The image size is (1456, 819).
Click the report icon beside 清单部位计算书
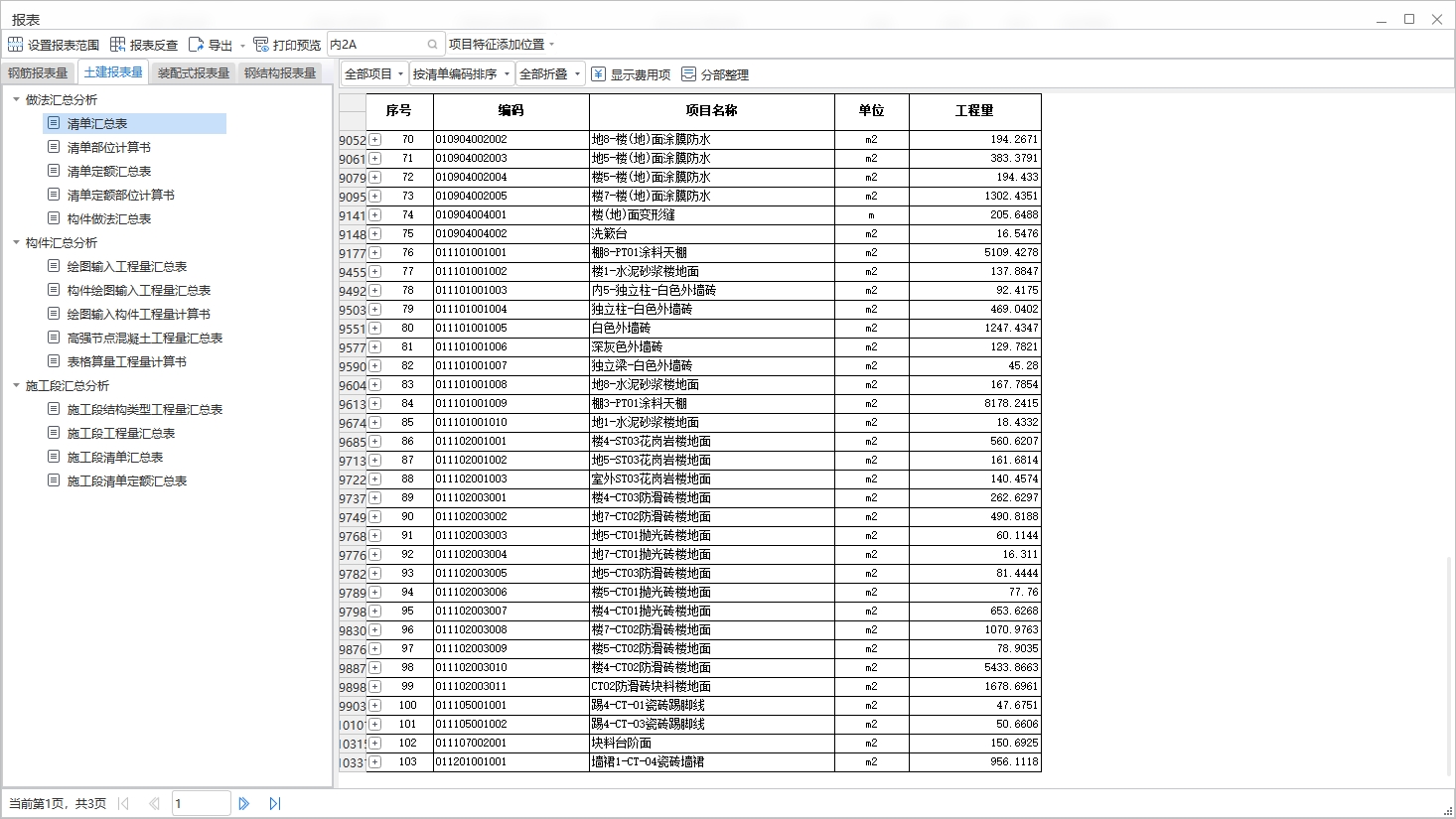[54, 147]
